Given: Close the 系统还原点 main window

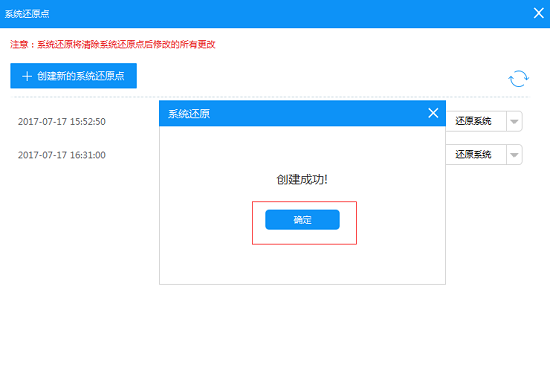Looking at the screenshot, I should pyautogui.click(x=538, y=13).
